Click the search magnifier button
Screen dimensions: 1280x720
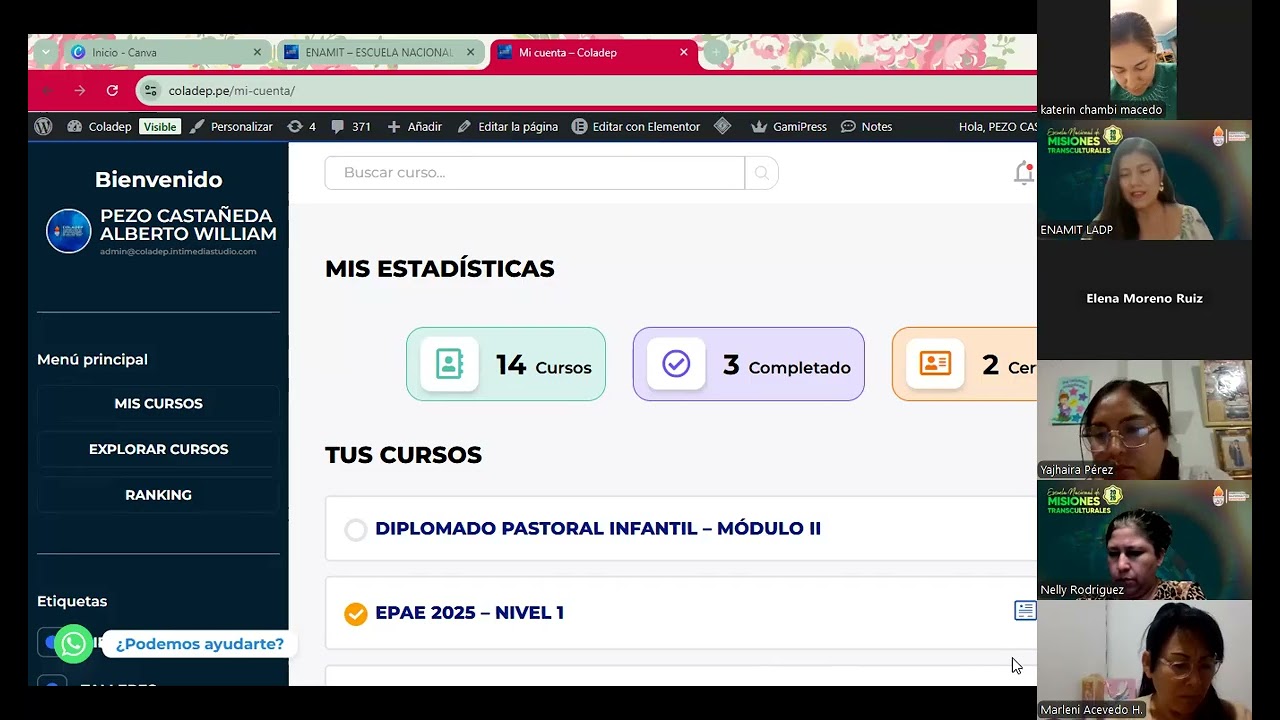tap(761, 173)
